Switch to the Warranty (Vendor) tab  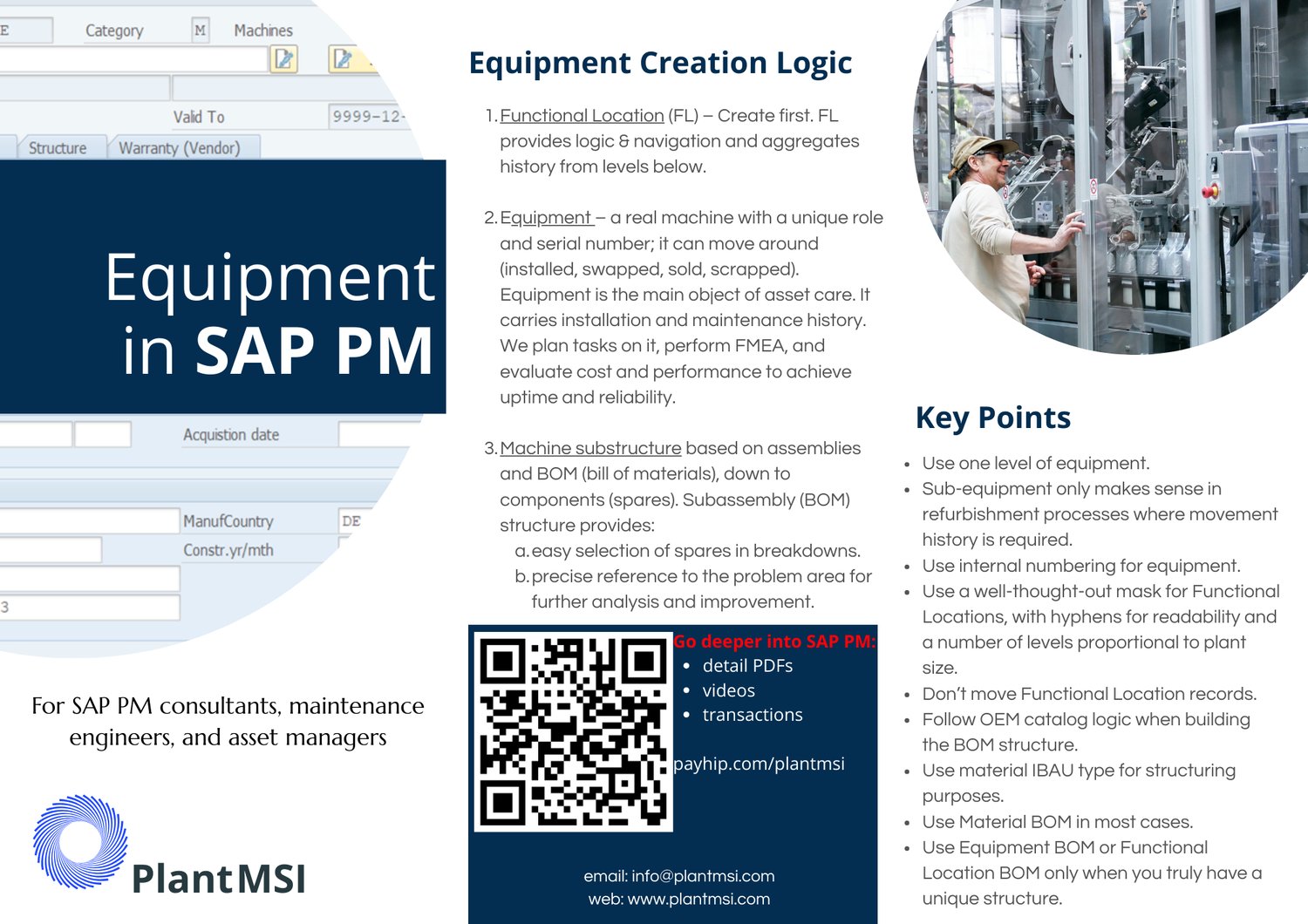pos(180,147)
